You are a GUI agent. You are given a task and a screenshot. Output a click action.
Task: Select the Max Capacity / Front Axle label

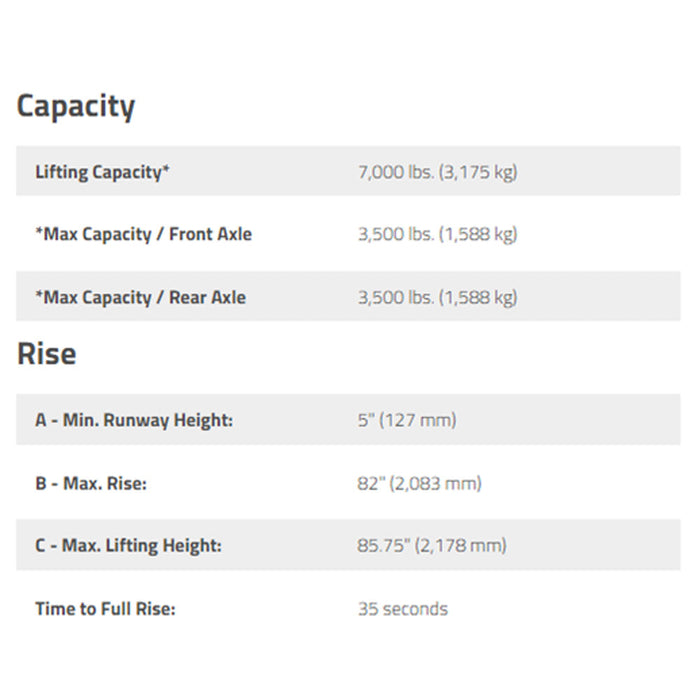[x=143, y=234]
